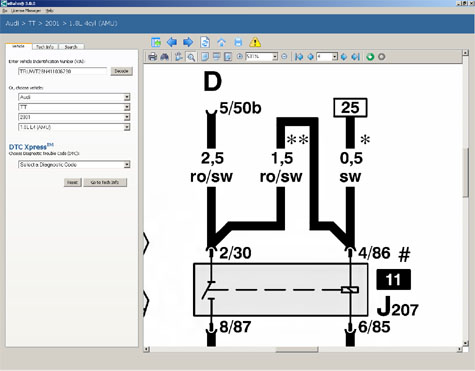The image size is (475, 371).
Task: Click the blue home icon
Action: point(221,42)
